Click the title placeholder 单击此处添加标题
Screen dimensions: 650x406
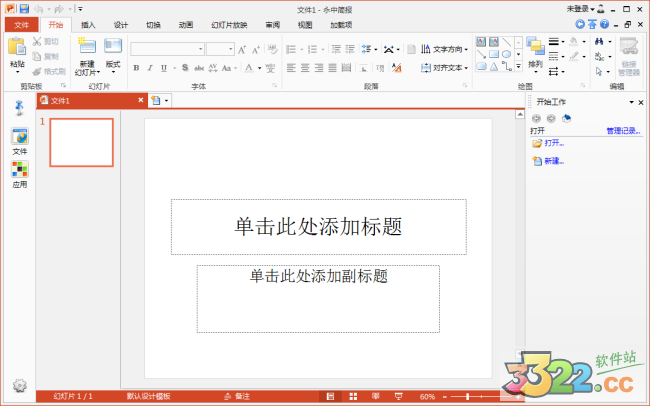click(x=318, y=227)
